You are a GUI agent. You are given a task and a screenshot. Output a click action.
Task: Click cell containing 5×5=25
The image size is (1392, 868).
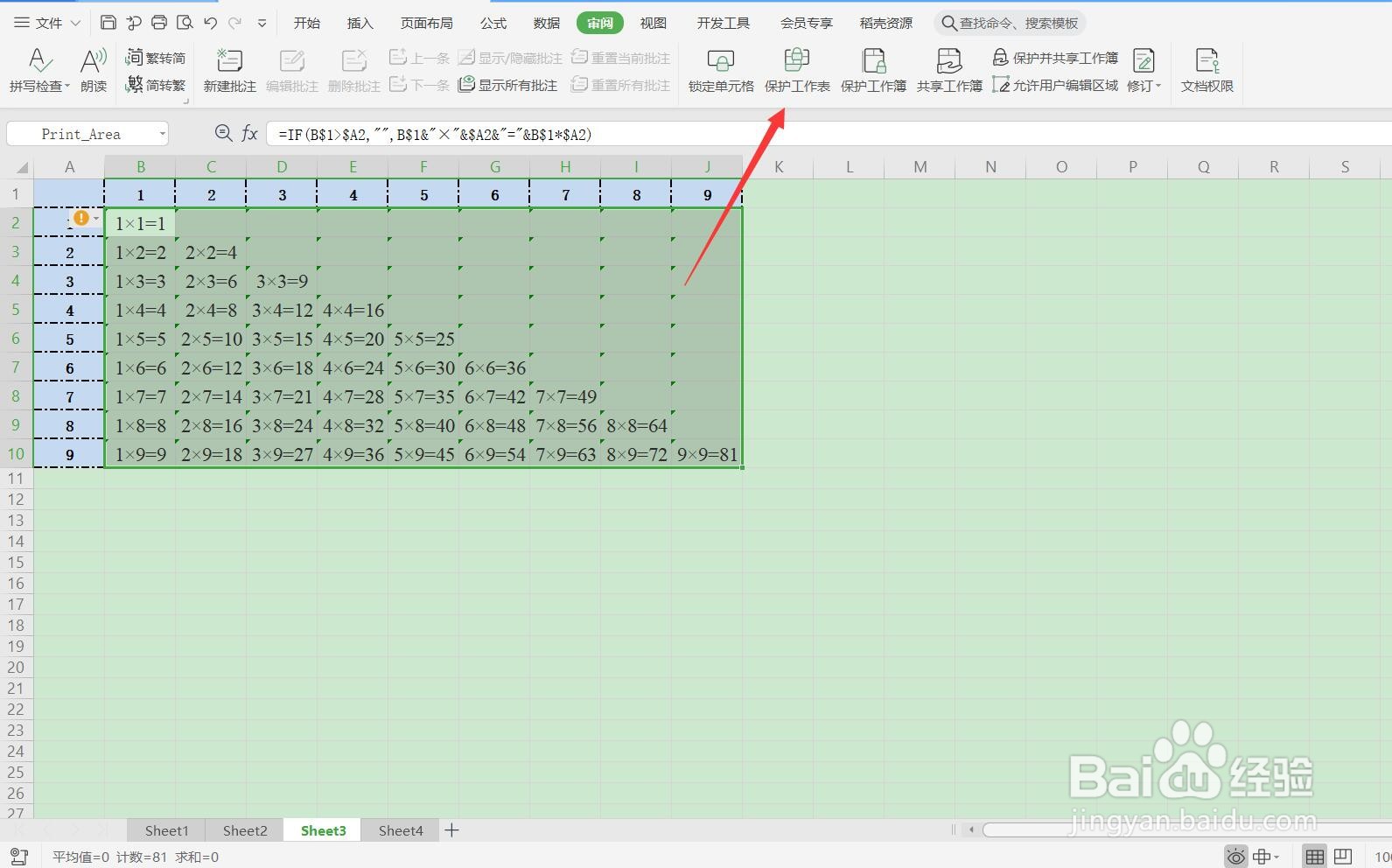point(424,339)
